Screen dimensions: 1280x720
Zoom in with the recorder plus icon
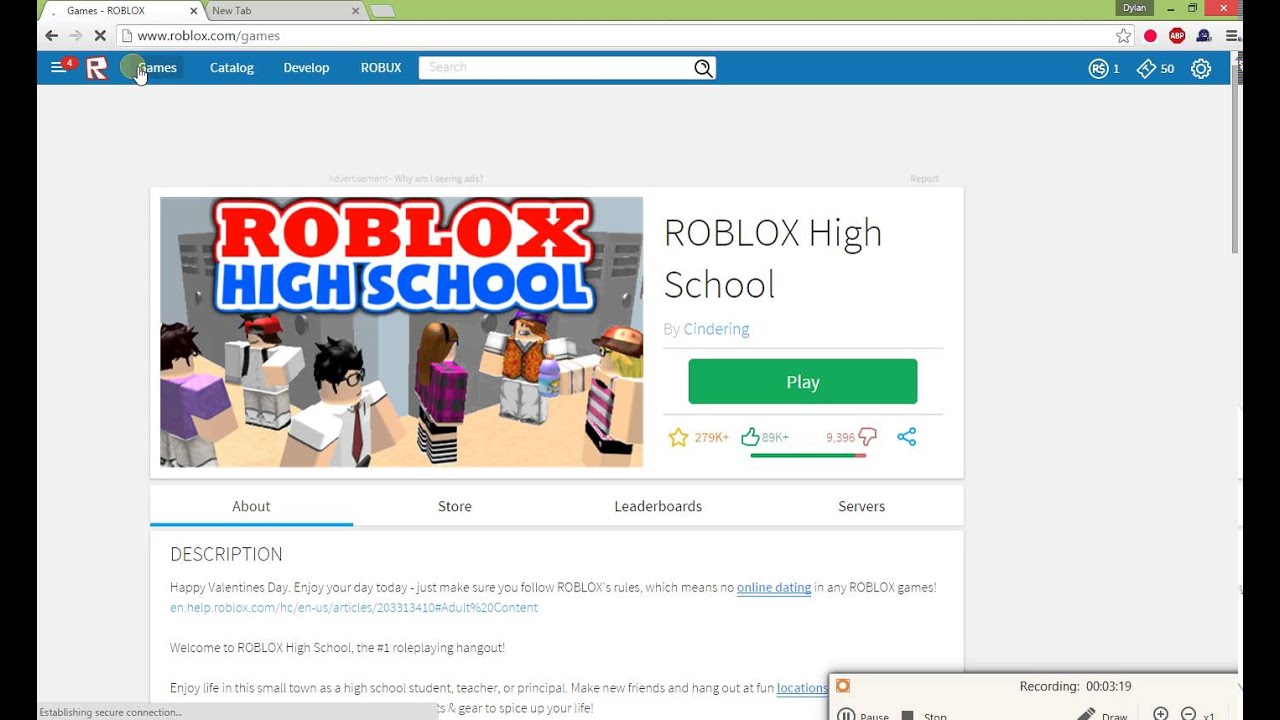1161,714
